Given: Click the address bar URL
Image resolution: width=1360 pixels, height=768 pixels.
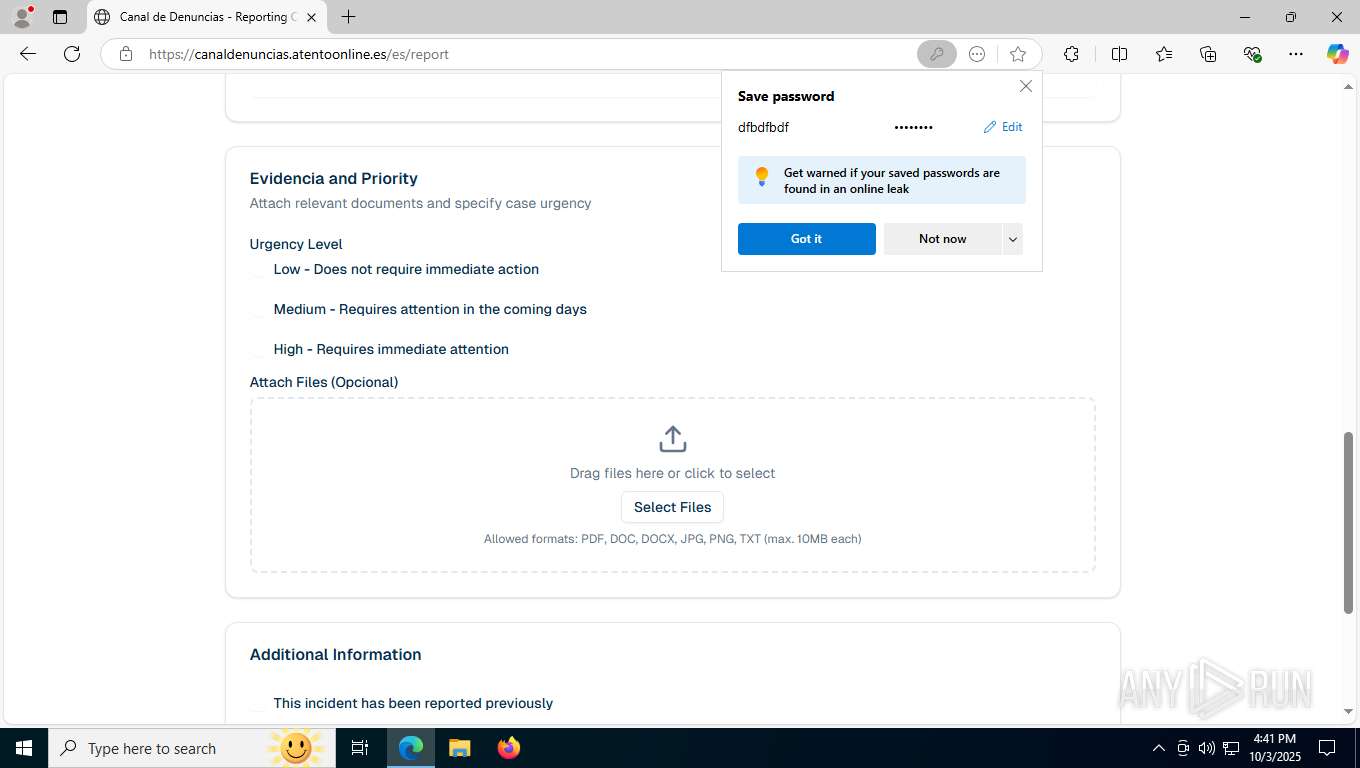Looking at the screenshot, I should tap(299, 54).
